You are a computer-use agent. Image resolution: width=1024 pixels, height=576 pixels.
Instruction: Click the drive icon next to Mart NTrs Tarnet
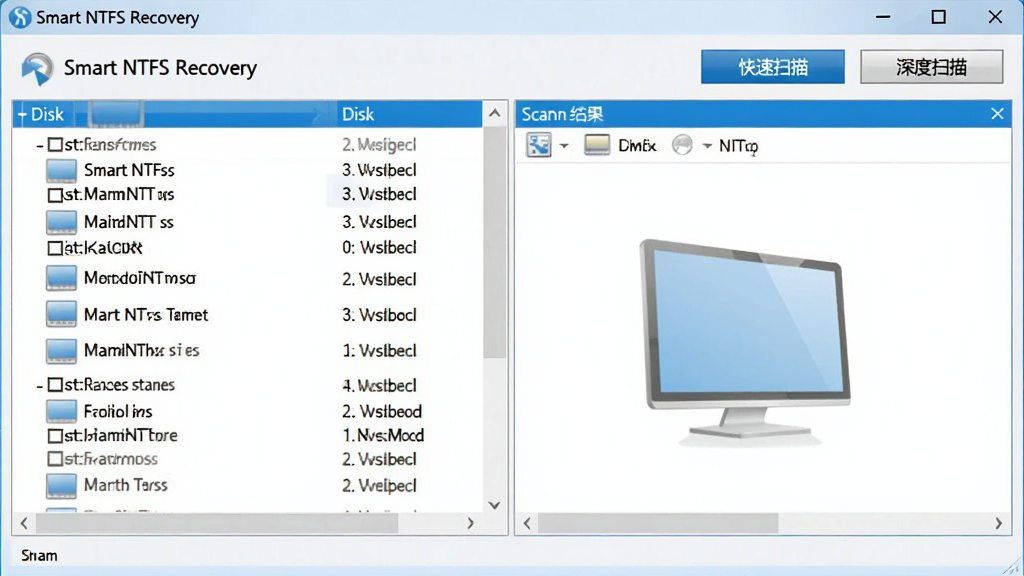pos(61,314)
